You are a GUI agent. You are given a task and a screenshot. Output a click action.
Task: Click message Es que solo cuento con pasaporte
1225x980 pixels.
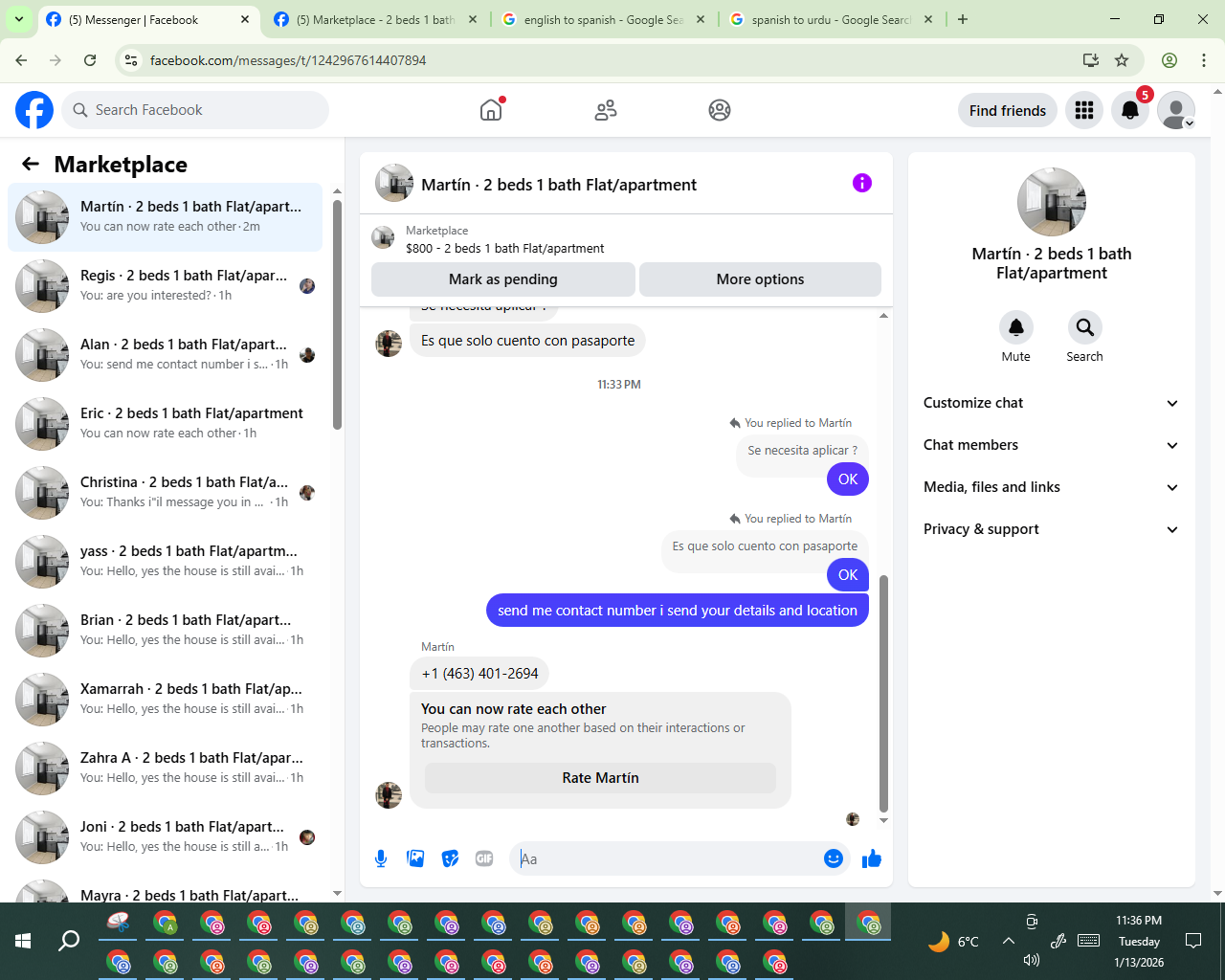(x=528, y=341)
